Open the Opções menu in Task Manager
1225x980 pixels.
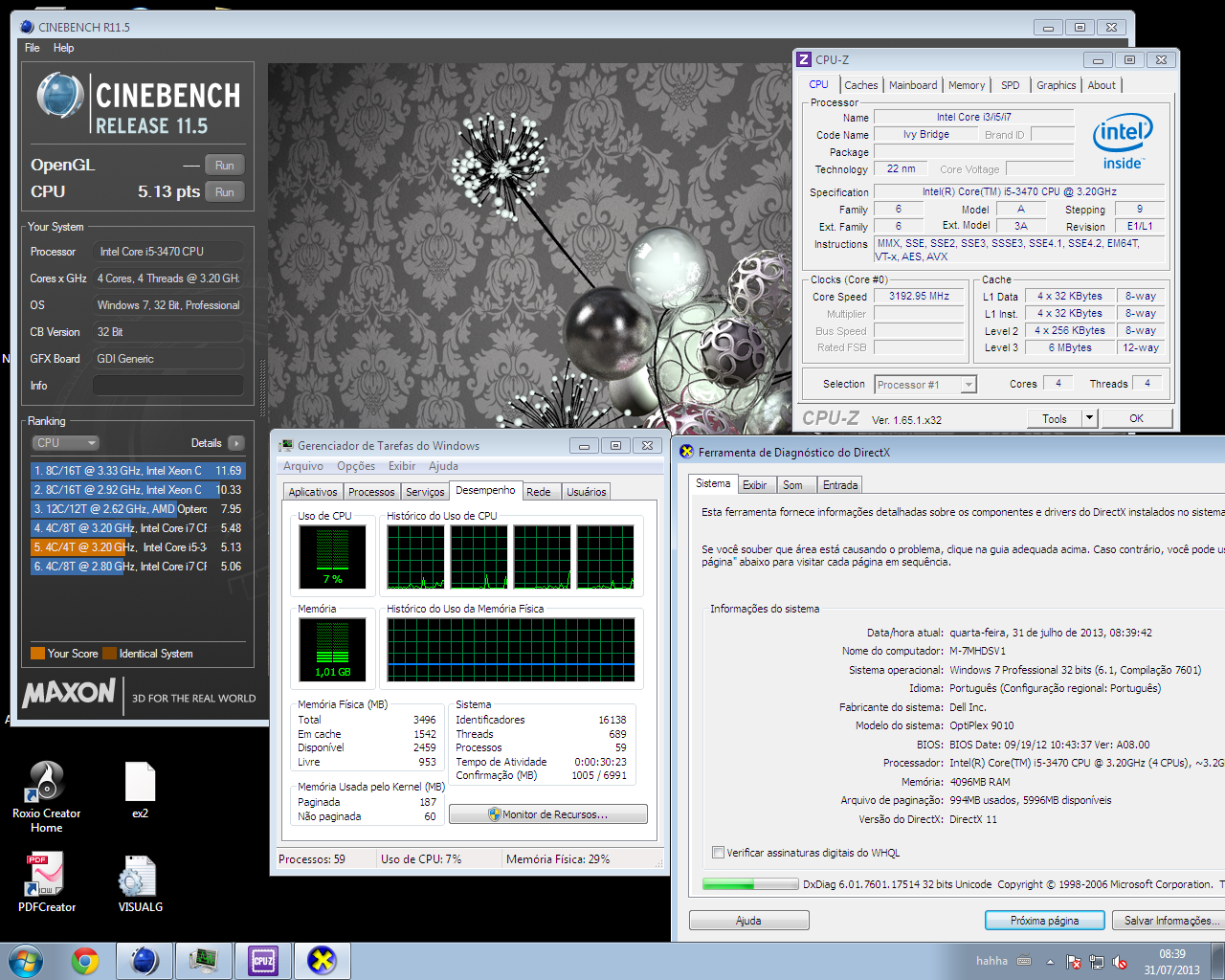point(356,466)
